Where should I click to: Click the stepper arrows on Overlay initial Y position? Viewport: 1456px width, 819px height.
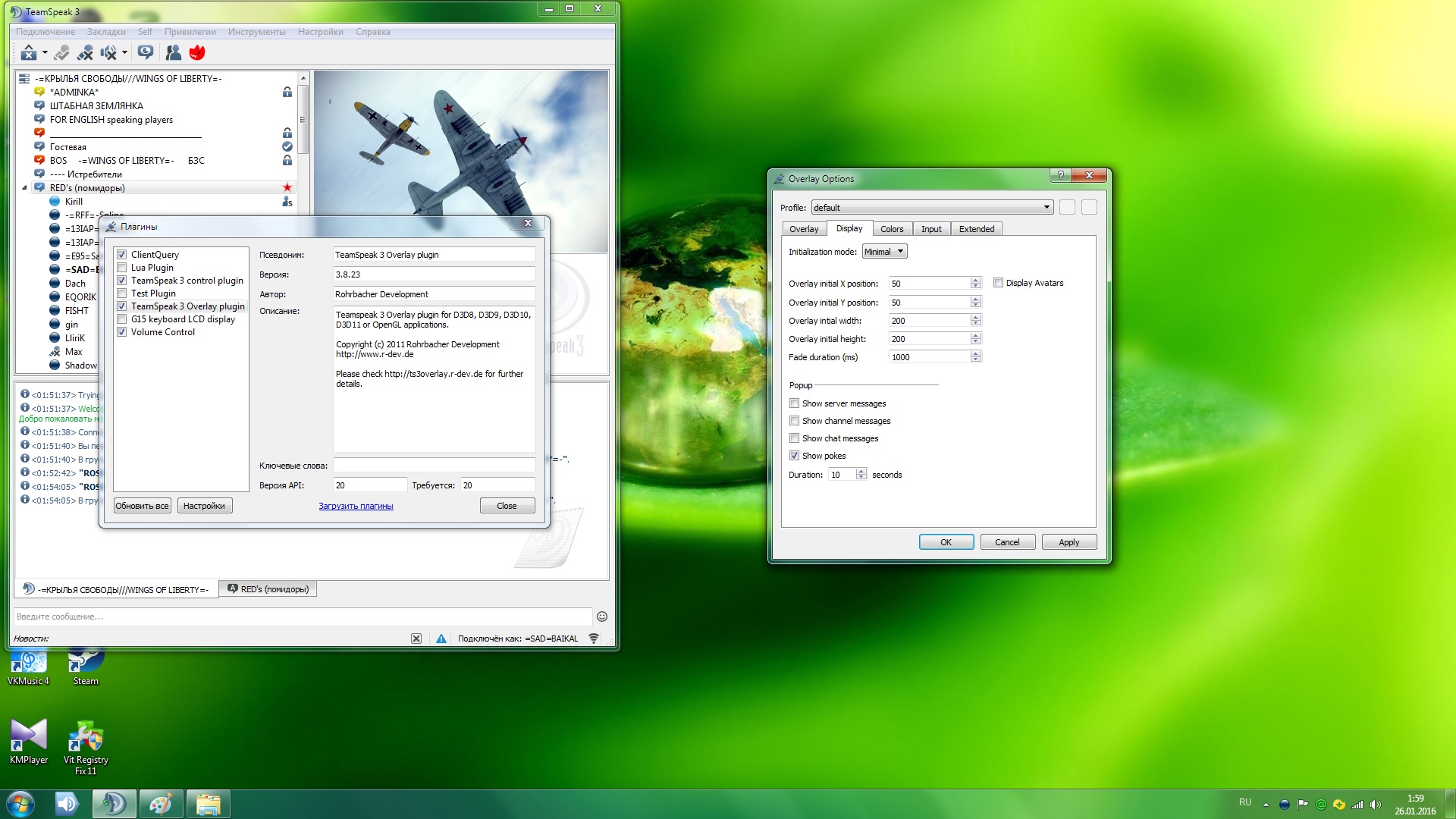[976, 303]
